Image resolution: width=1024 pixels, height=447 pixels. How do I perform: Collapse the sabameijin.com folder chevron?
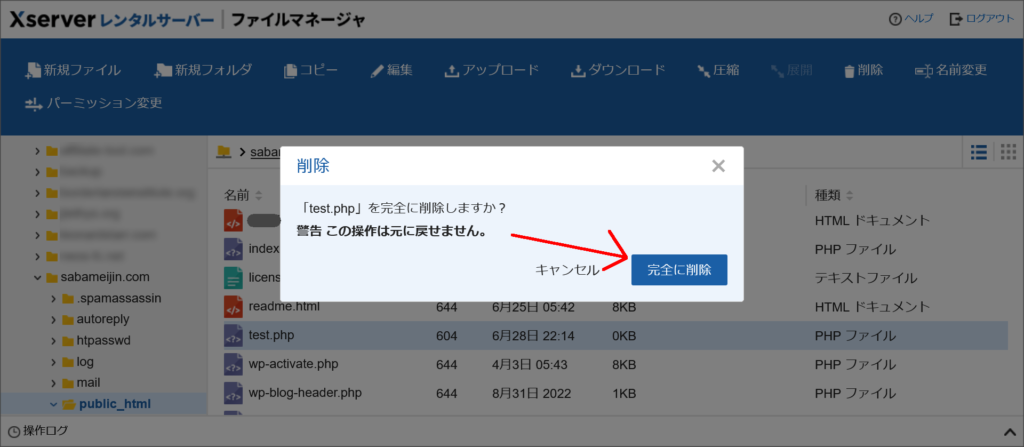click(37, 278)
